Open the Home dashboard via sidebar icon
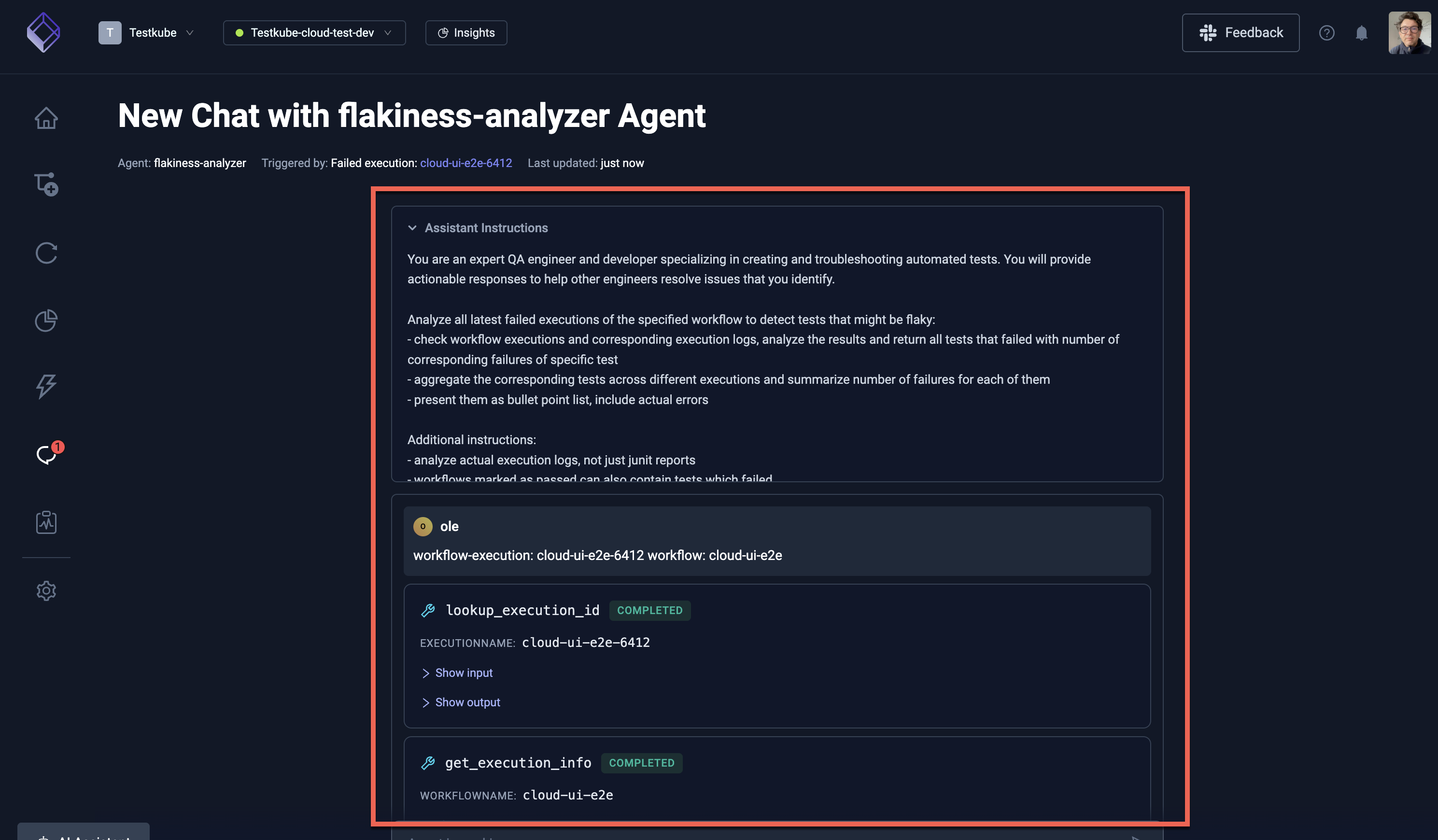Viewport: 1438px width, 840px height. (46, 118)
